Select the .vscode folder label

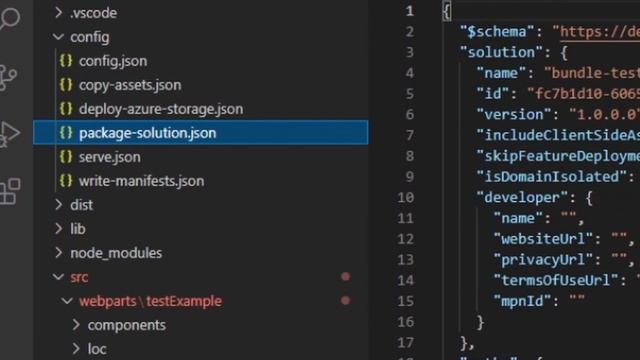93,13
